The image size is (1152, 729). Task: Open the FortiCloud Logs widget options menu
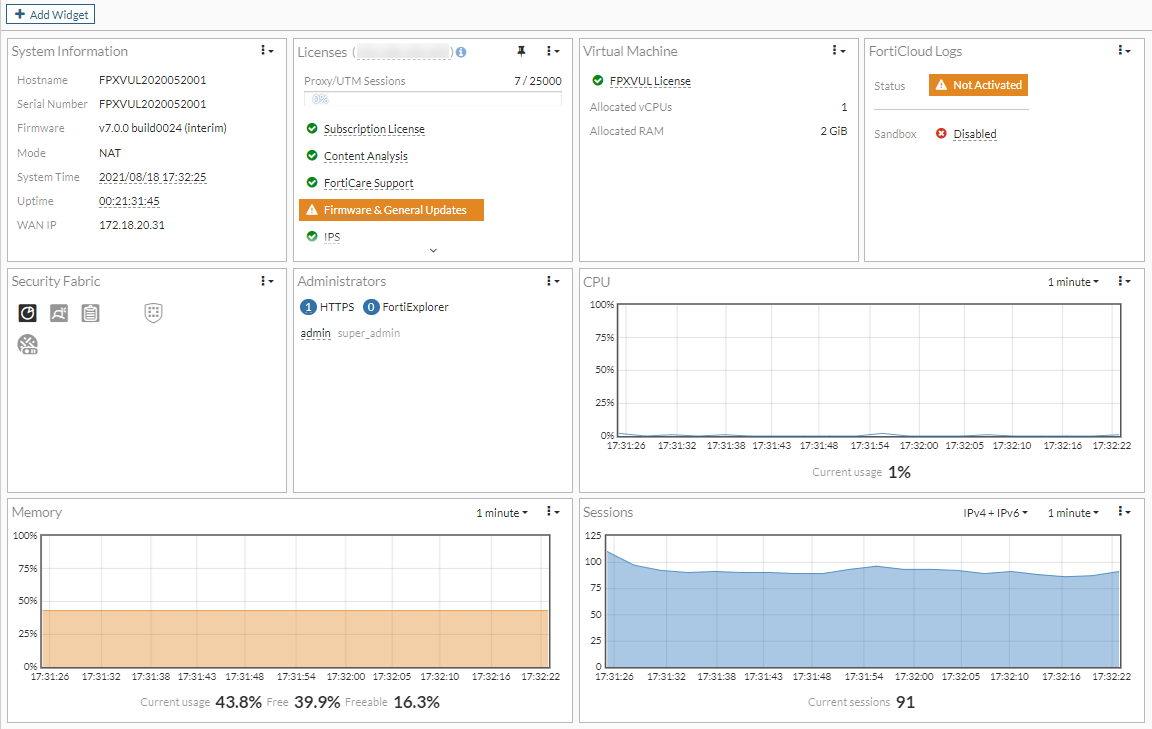(x=1123, y=51)
